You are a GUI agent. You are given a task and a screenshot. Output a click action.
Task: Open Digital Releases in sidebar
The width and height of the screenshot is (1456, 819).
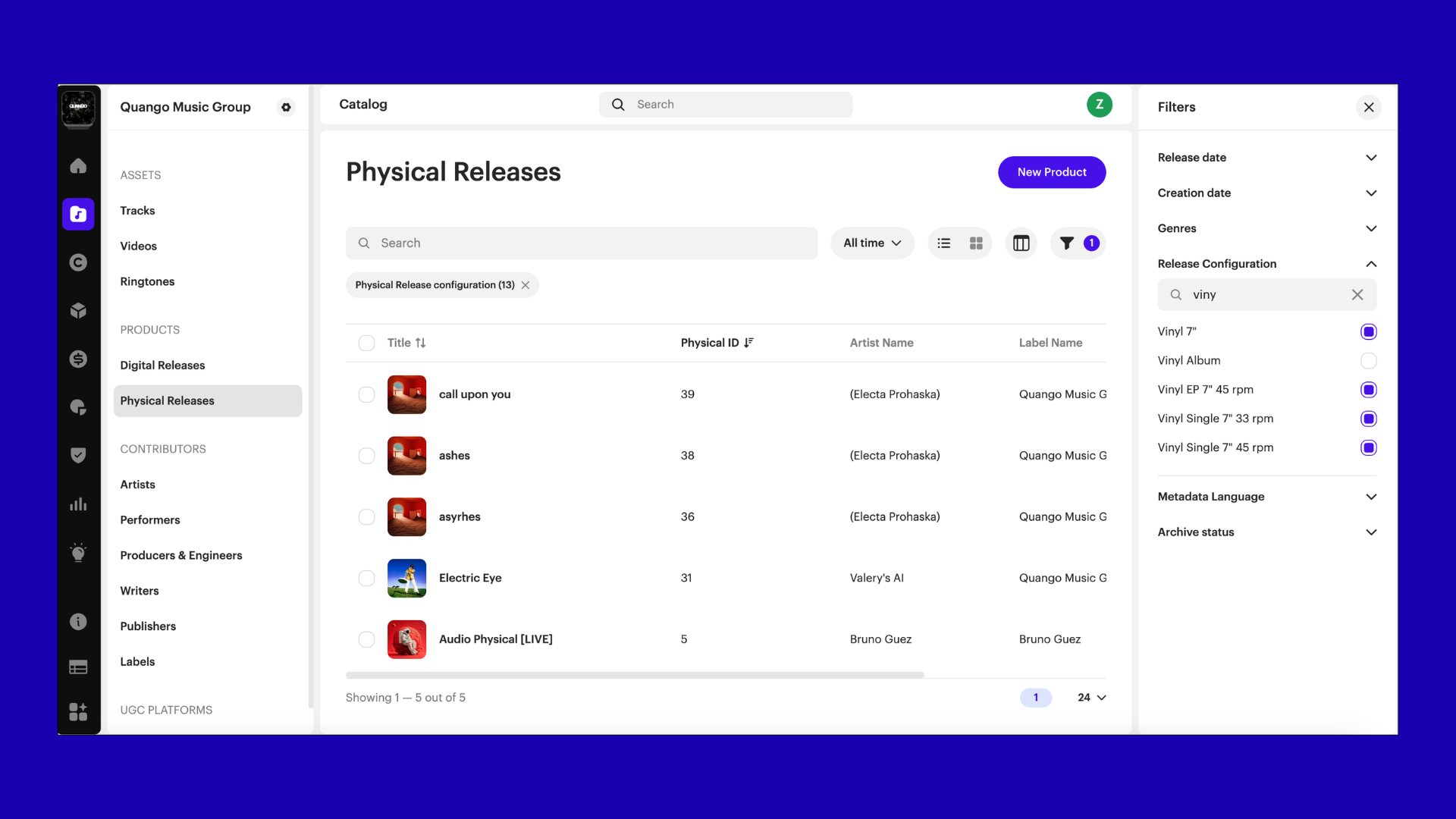(x=162, y=366)
